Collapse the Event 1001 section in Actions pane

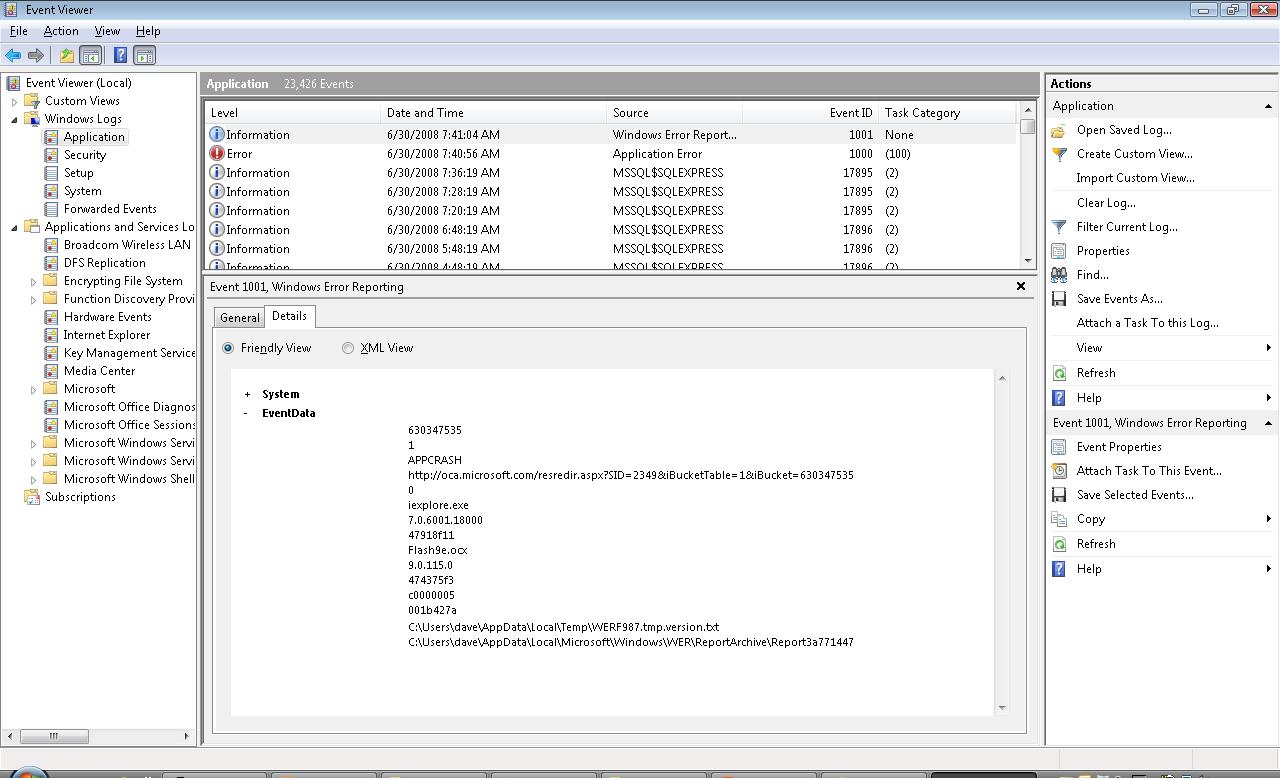(1268, 423)
